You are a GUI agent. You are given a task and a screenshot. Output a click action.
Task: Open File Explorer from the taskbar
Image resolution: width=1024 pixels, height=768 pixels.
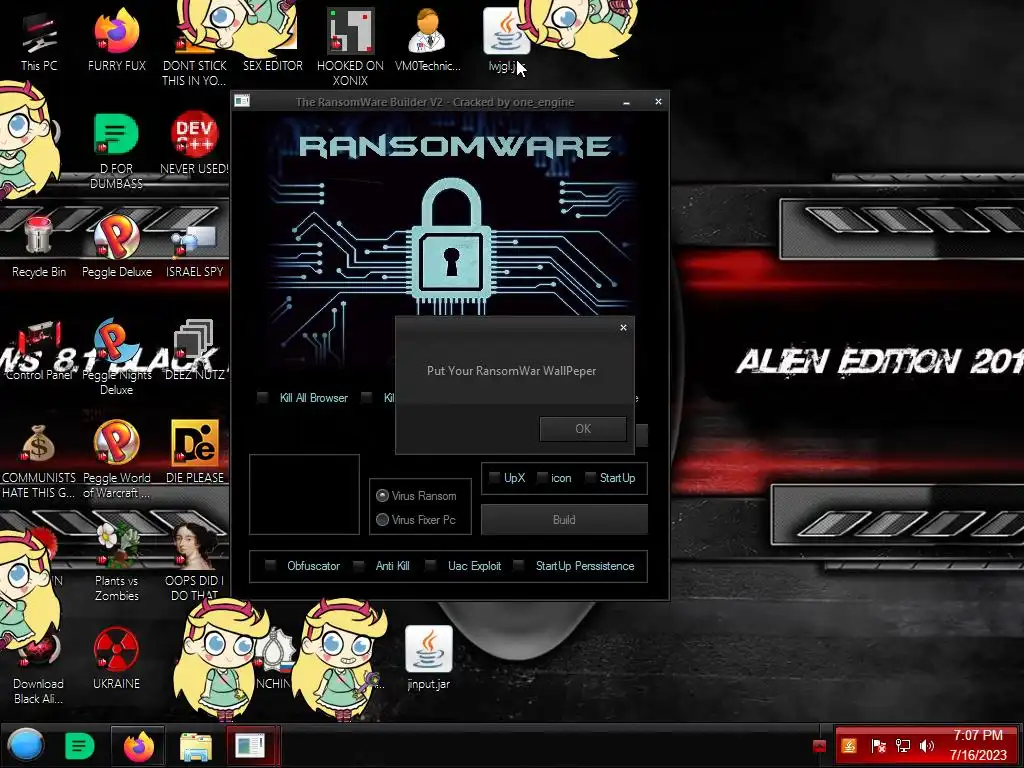(x=195, y=746)
